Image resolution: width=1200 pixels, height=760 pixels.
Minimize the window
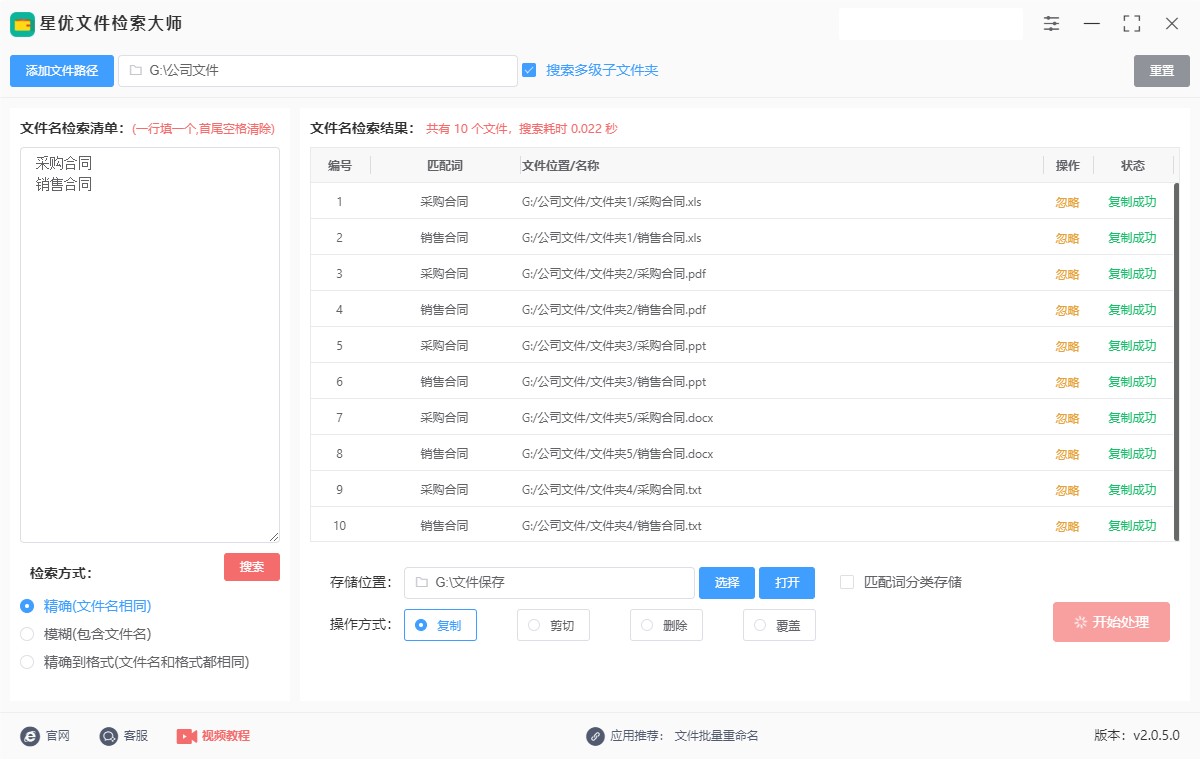tap(1092, 24)
